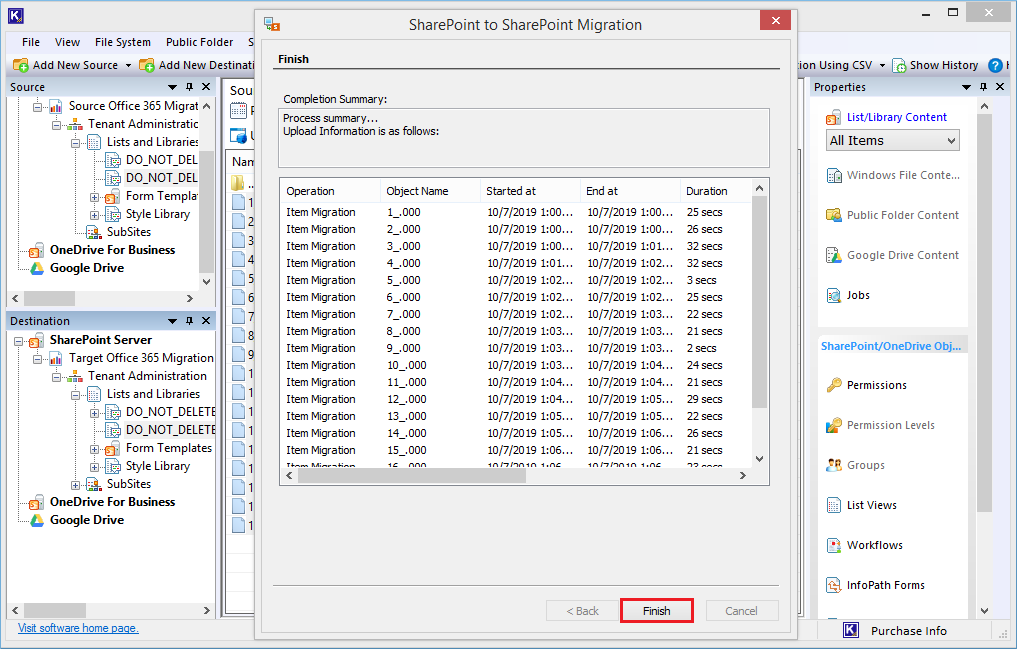Viewport: 1017px width, 649px height.
Task: Click SharePoint/OneDrive Objects header
Action: (x=893, y=346)
